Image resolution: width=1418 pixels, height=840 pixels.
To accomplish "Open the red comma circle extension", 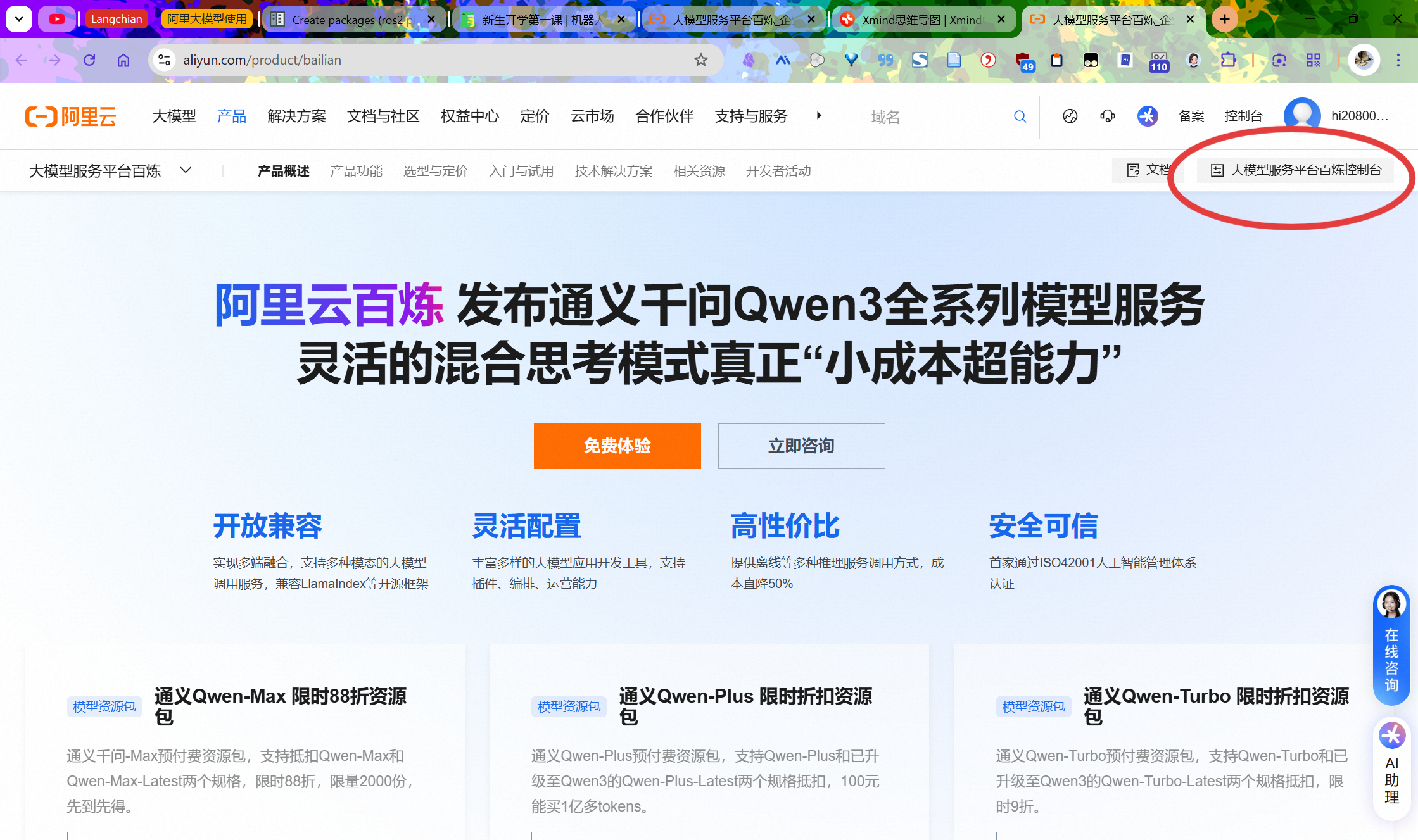I will (x=988, y=60).
